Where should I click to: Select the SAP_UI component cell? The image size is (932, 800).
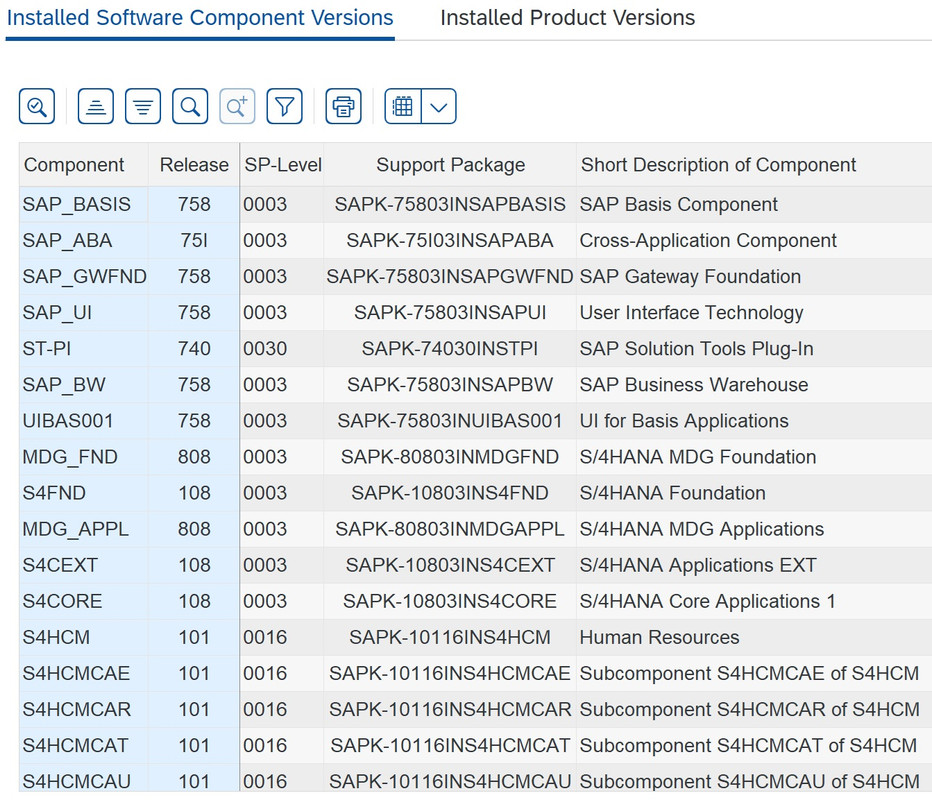tap(84, 313)
